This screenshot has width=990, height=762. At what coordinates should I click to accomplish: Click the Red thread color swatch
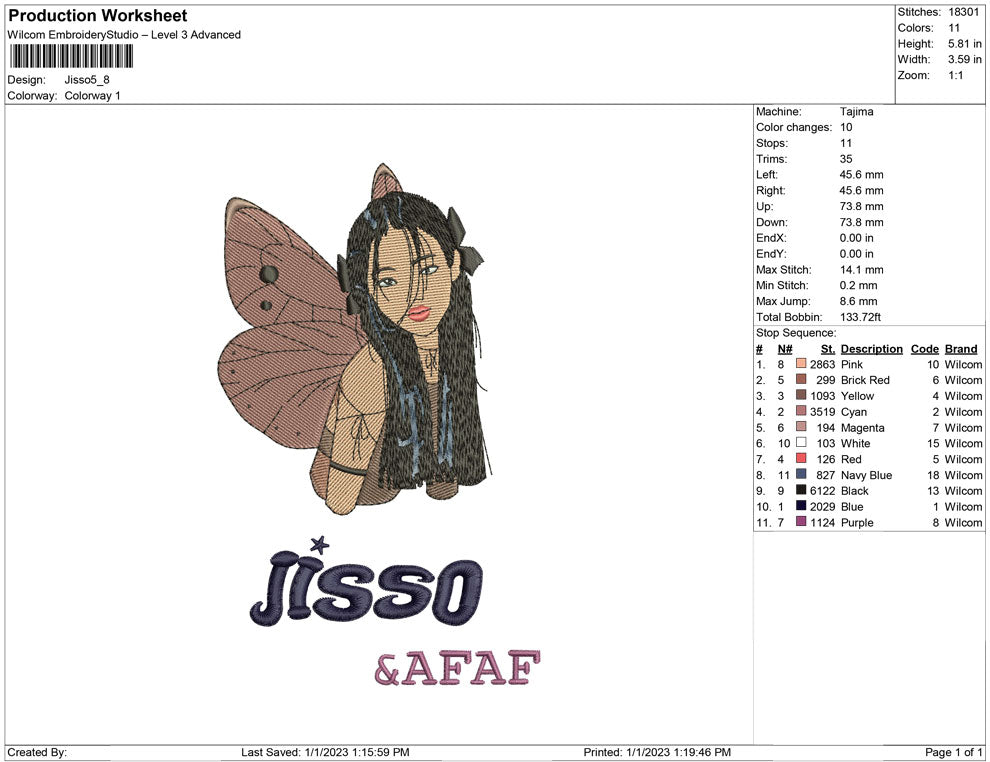pyautogui.click(x=801, y=458)
